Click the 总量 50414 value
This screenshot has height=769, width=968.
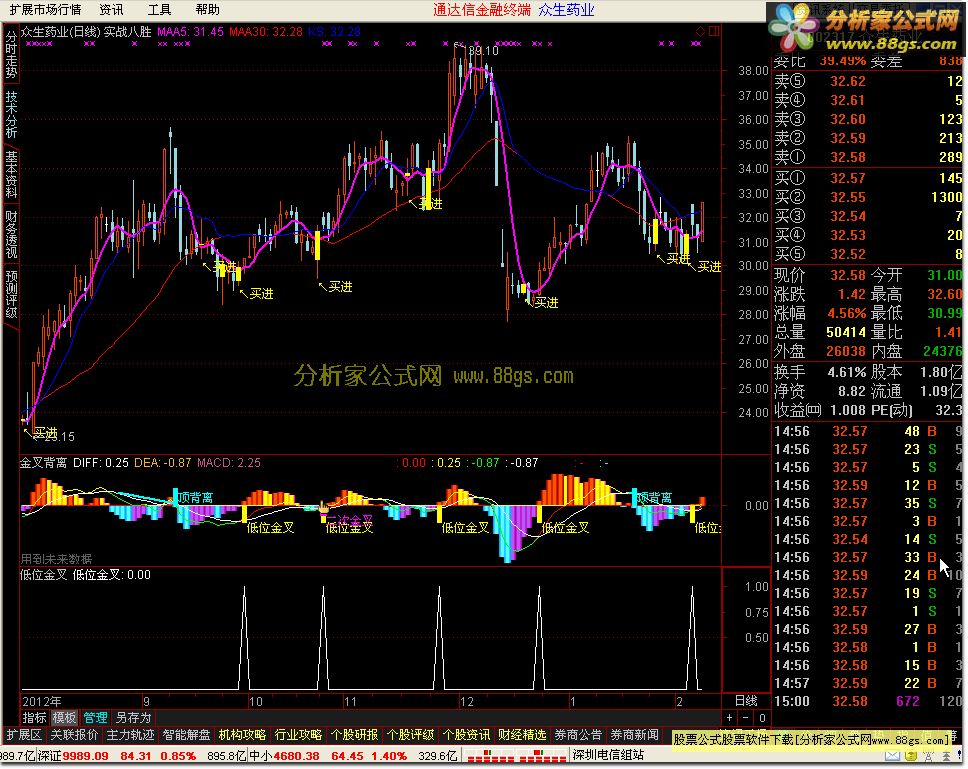coord(846,332)
